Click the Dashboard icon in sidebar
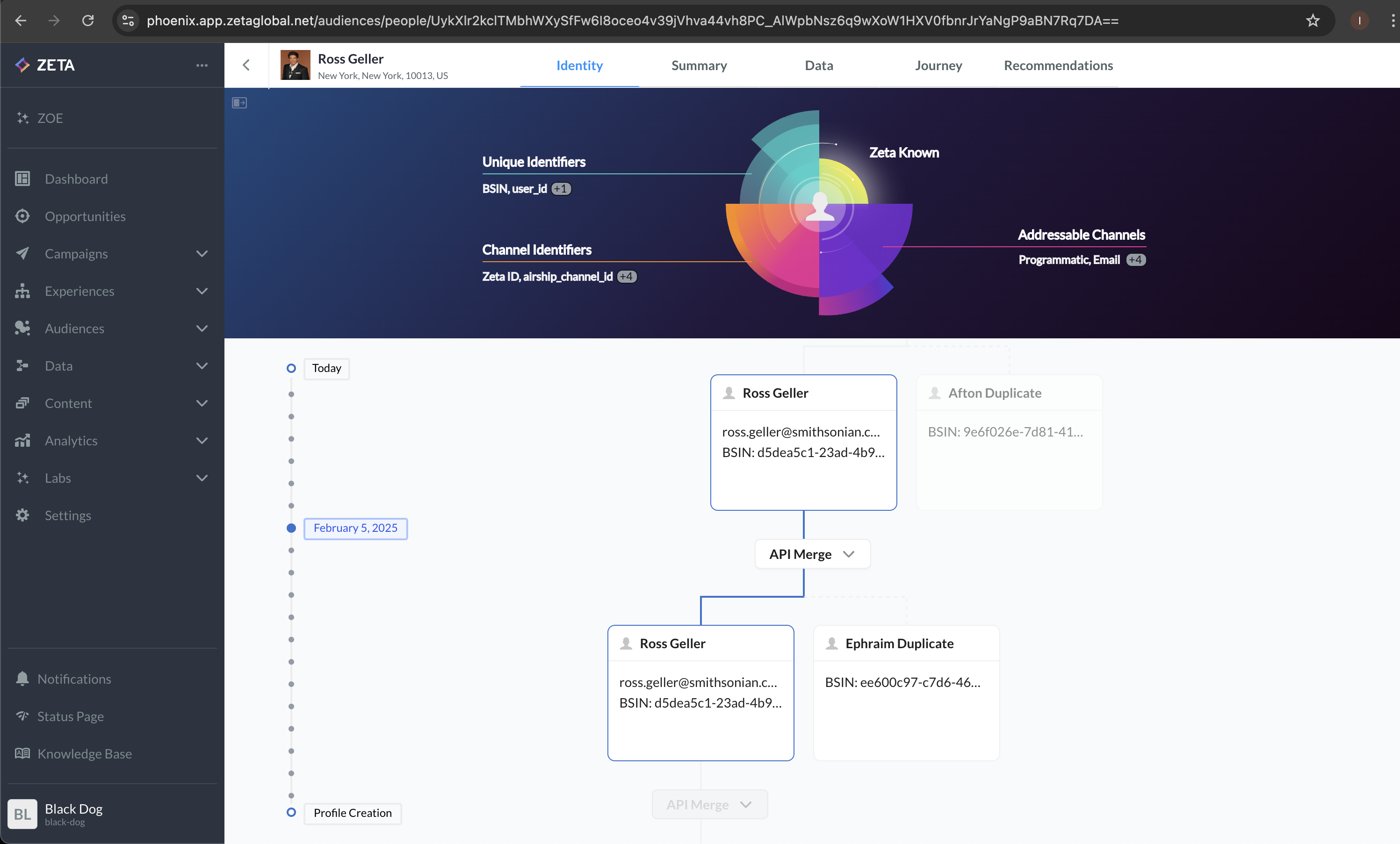Screen dimensions: 1400x844 click(x=22, y=179)
